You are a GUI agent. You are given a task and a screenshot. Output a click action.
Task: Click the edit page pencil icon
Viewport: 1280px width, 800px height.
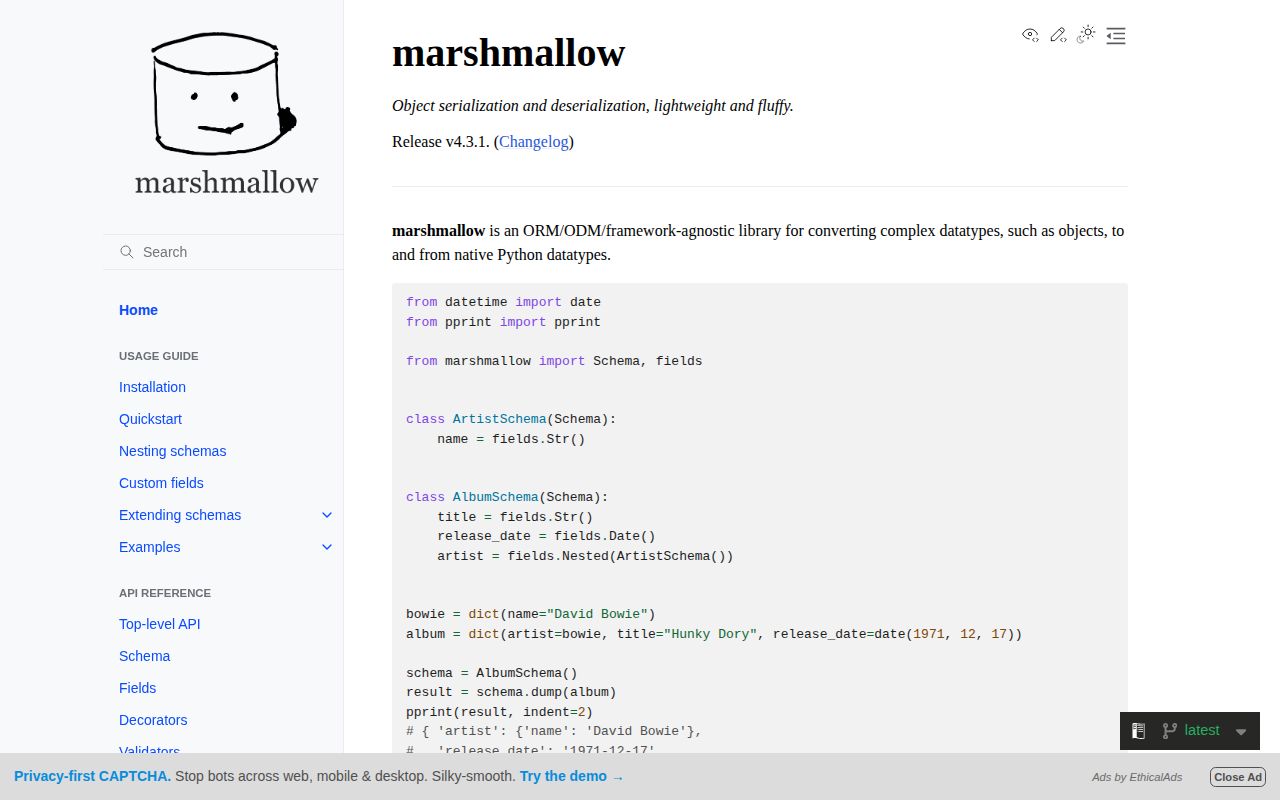point(1058,35)
